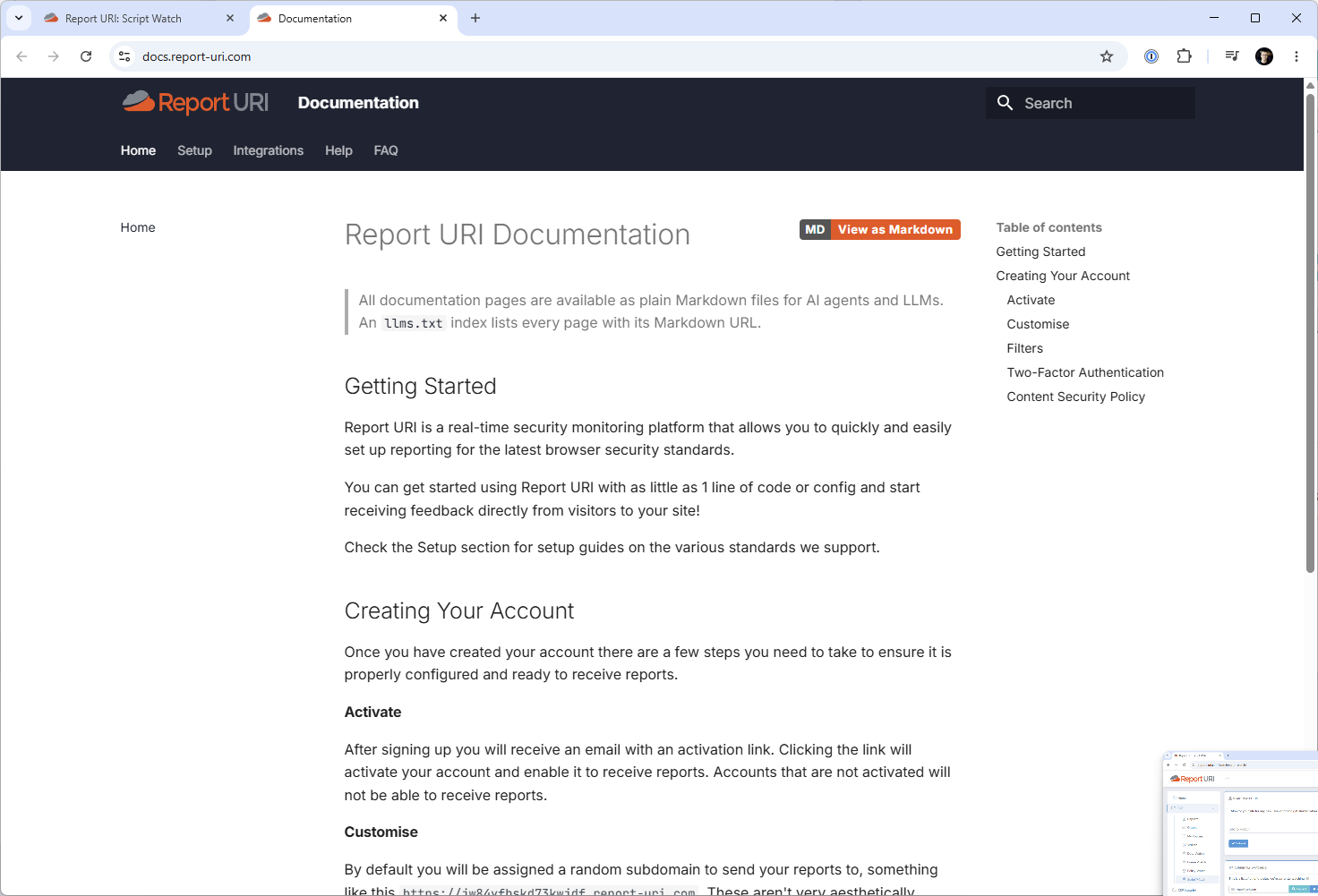
Task: Open a new tab with plus icon
Action: (475, 18)
